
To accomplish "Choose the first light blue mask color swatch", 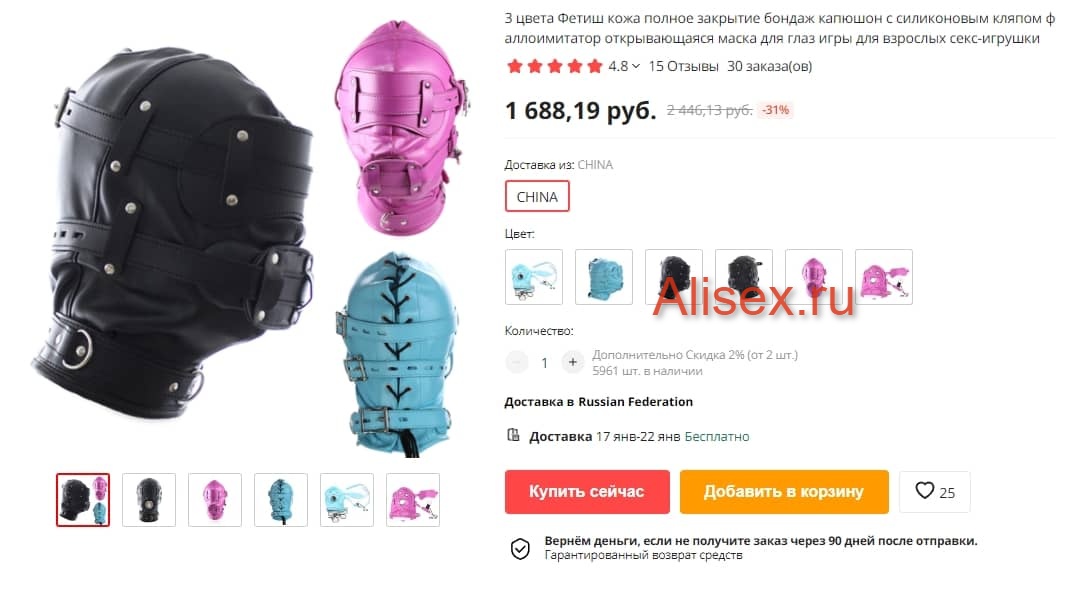I will click(x=534, y=277).
